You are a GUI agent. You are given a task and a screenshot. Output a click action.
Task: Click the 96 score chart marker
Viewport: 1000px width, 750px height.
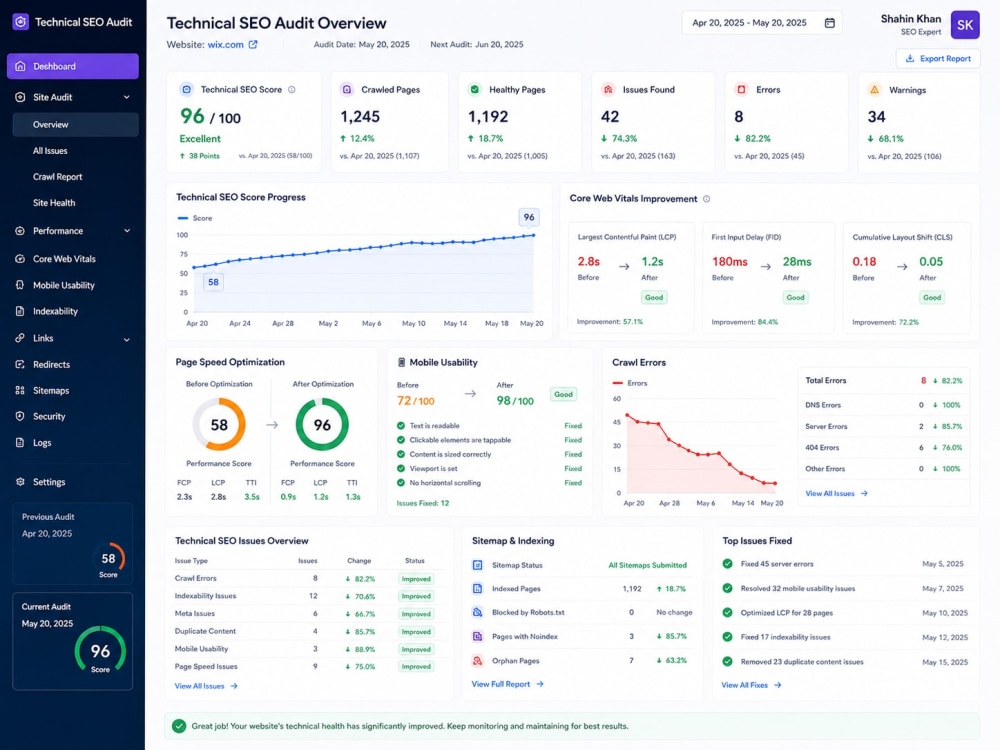point(529,217)
